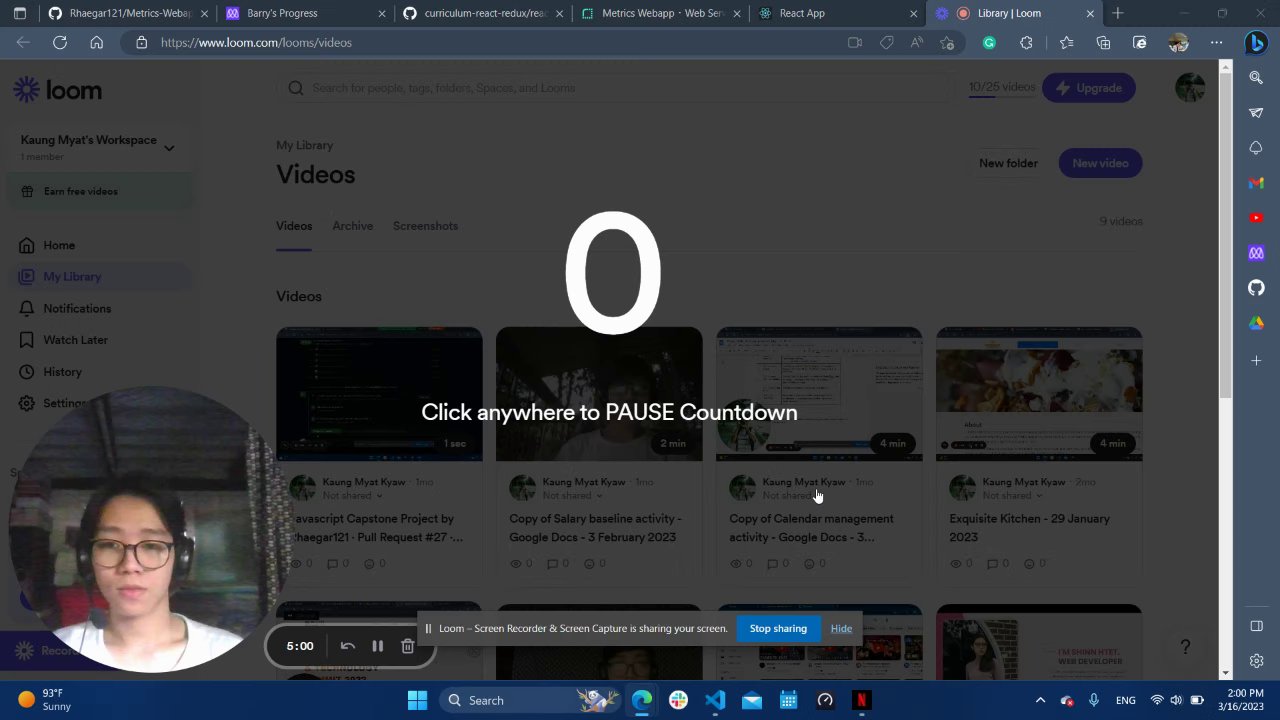Switch to the Archive tab
1280x720 pixels.
352,226
